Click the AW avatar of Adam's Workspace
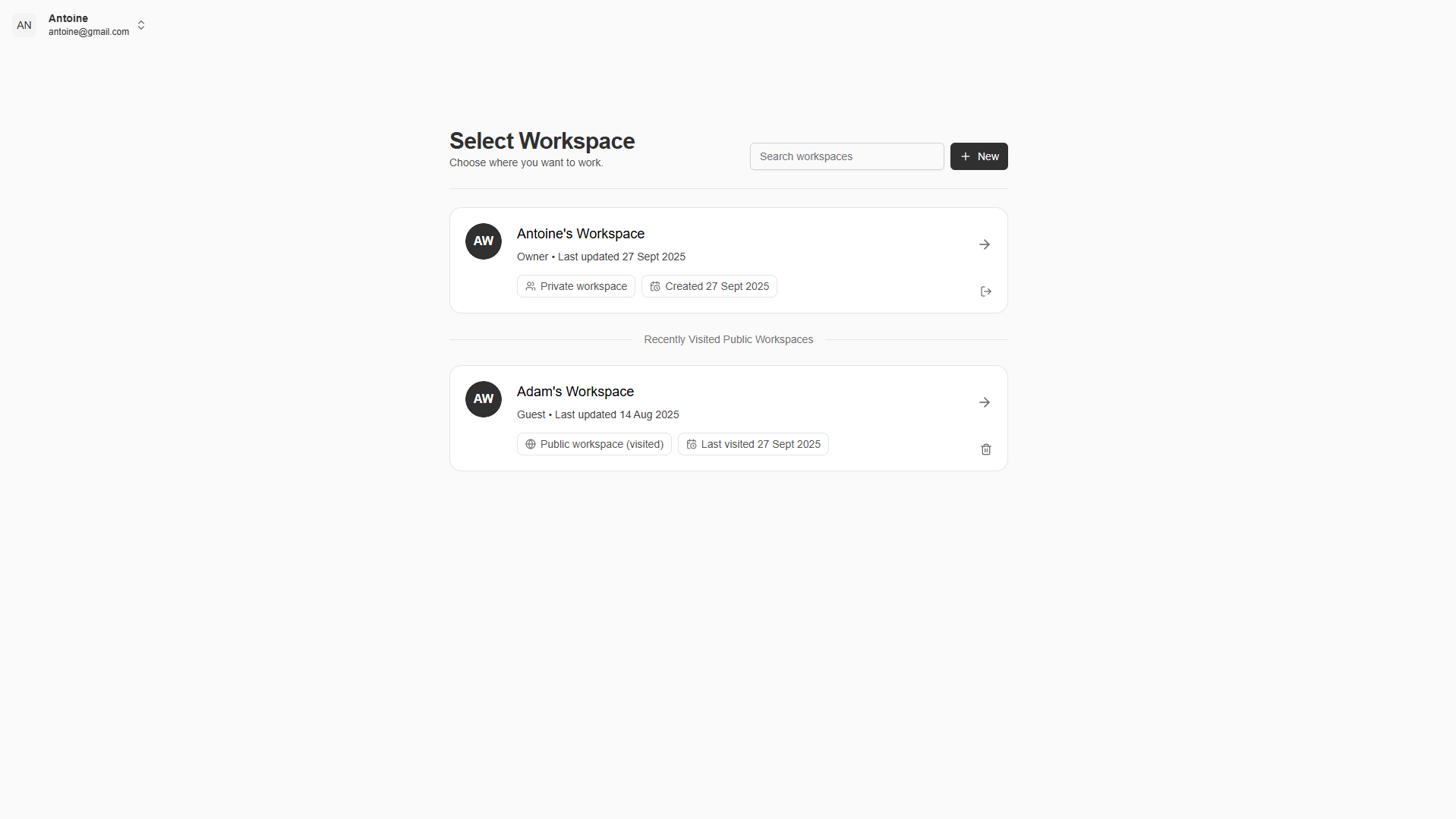The height and width of the screenshot is (819, 1456). (x=484, y=399)
